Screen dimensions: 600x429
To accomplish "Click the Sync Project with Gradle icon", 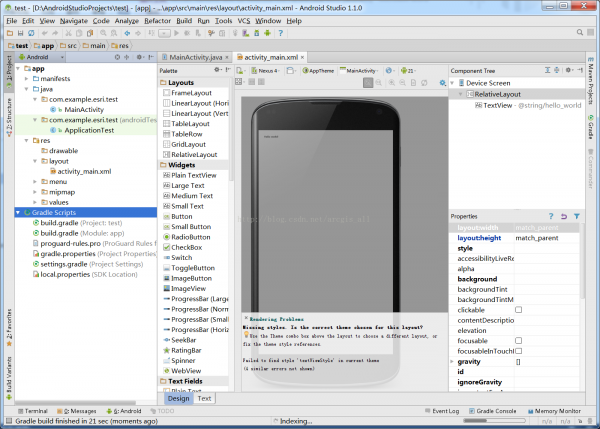I will tap(235, 33).
